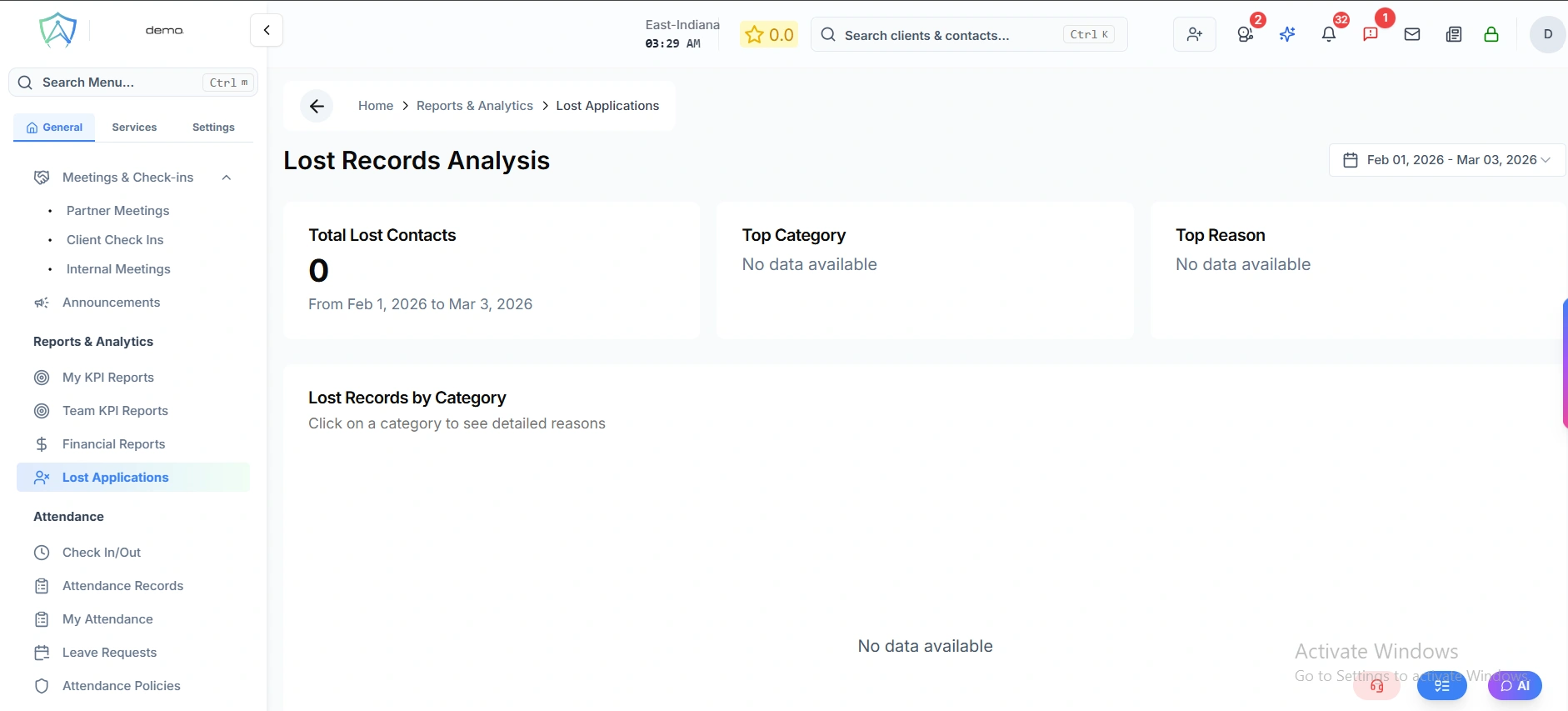Focus the Search clients & contacts field
Image resolution: width=1568 pixels, height=711 pixels.
(950, 35)
